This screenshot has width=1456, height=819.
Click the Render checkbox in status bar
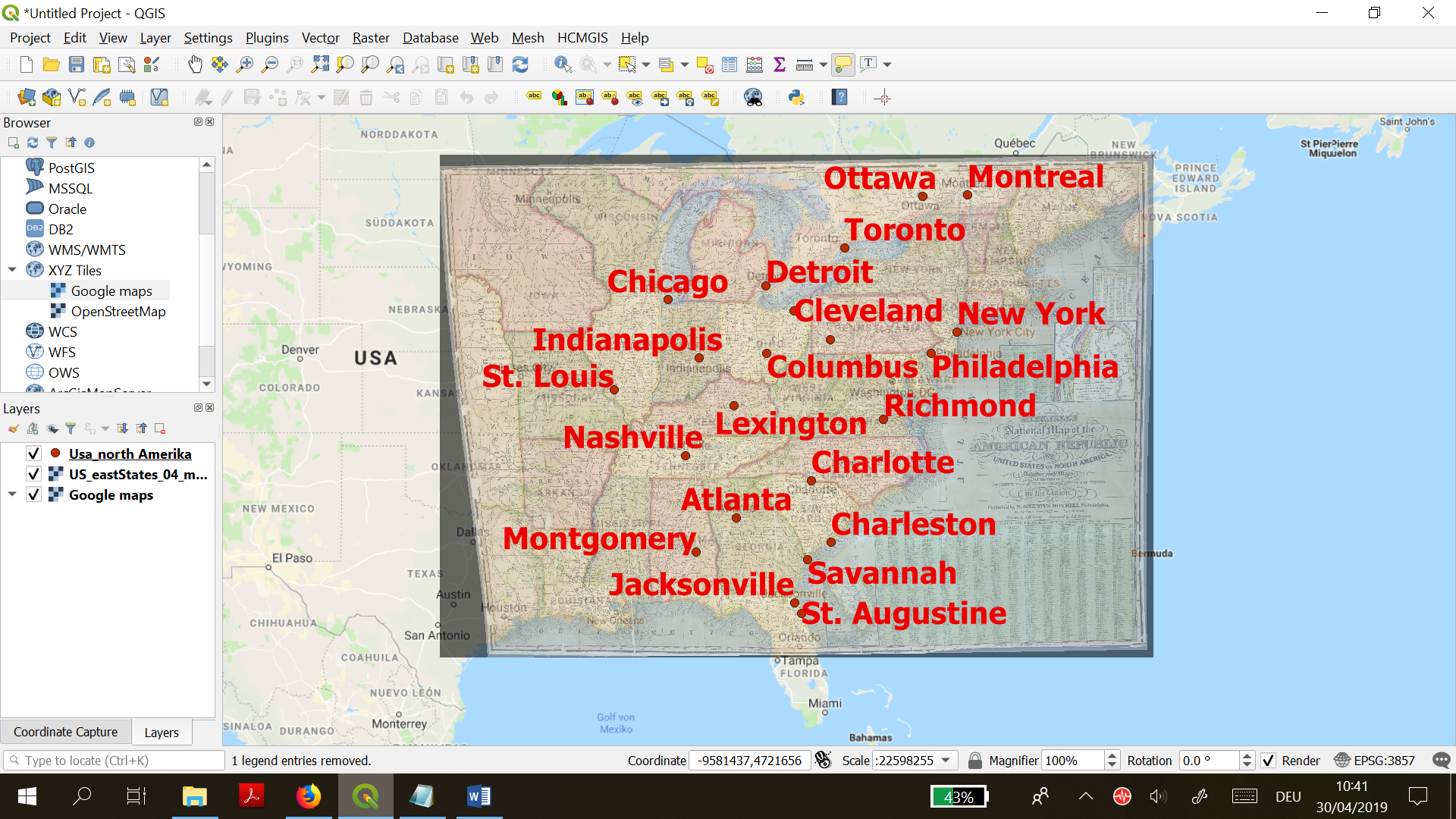pyautogui.click(x=1269, y=760)
